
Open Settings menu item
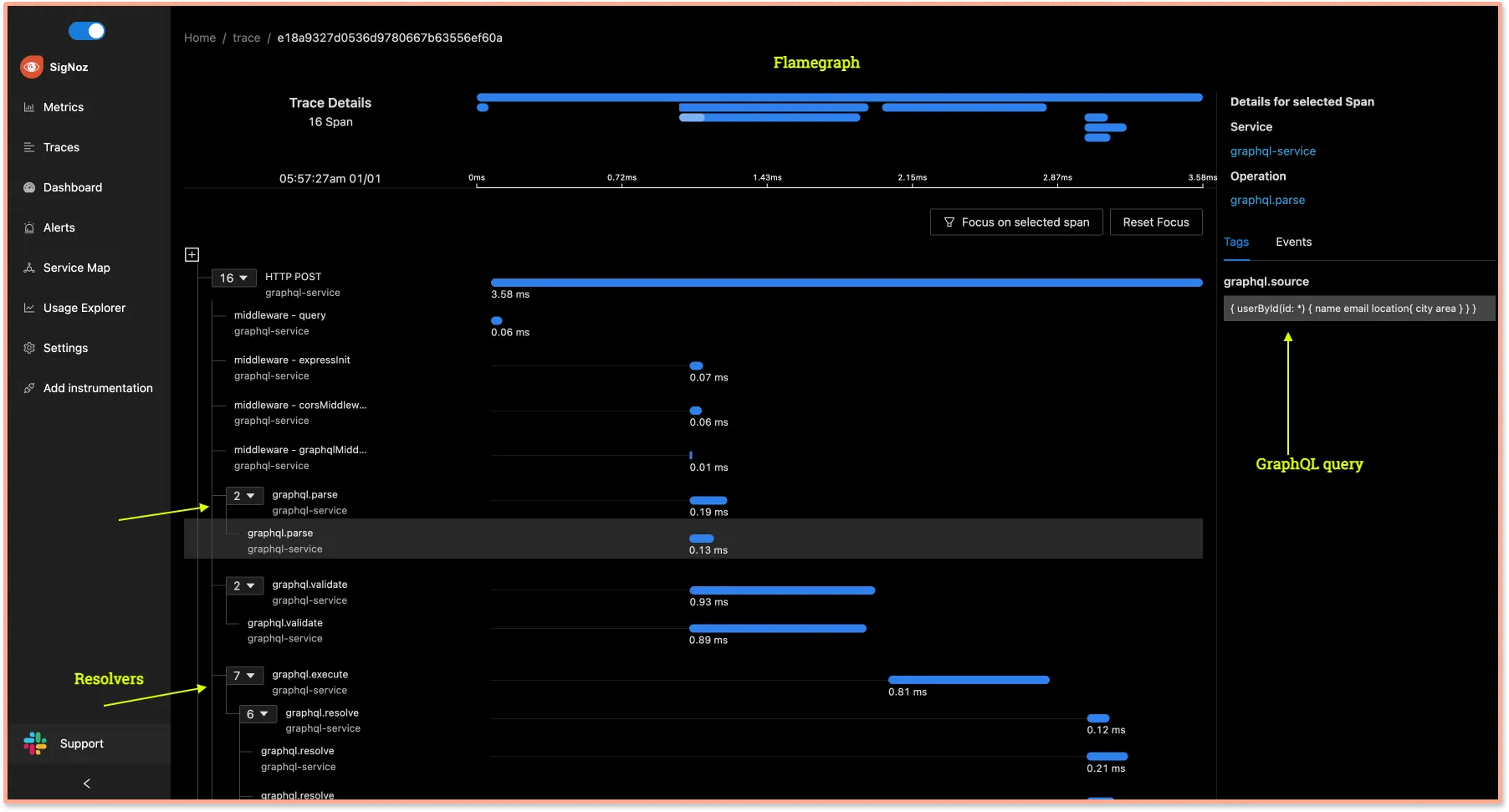[x=65, y=348]
